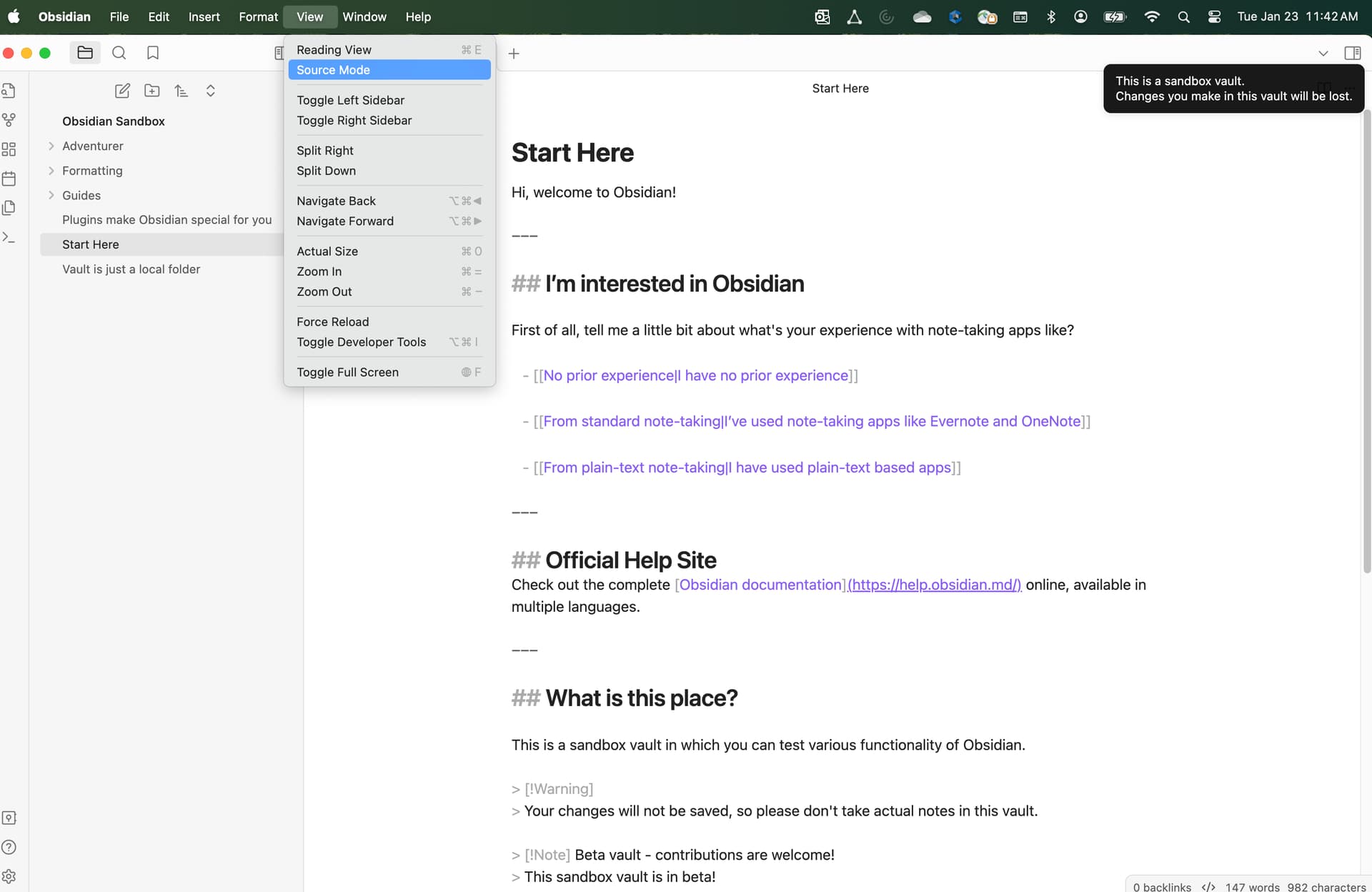Create a new folder icon

tap(151, 91)
